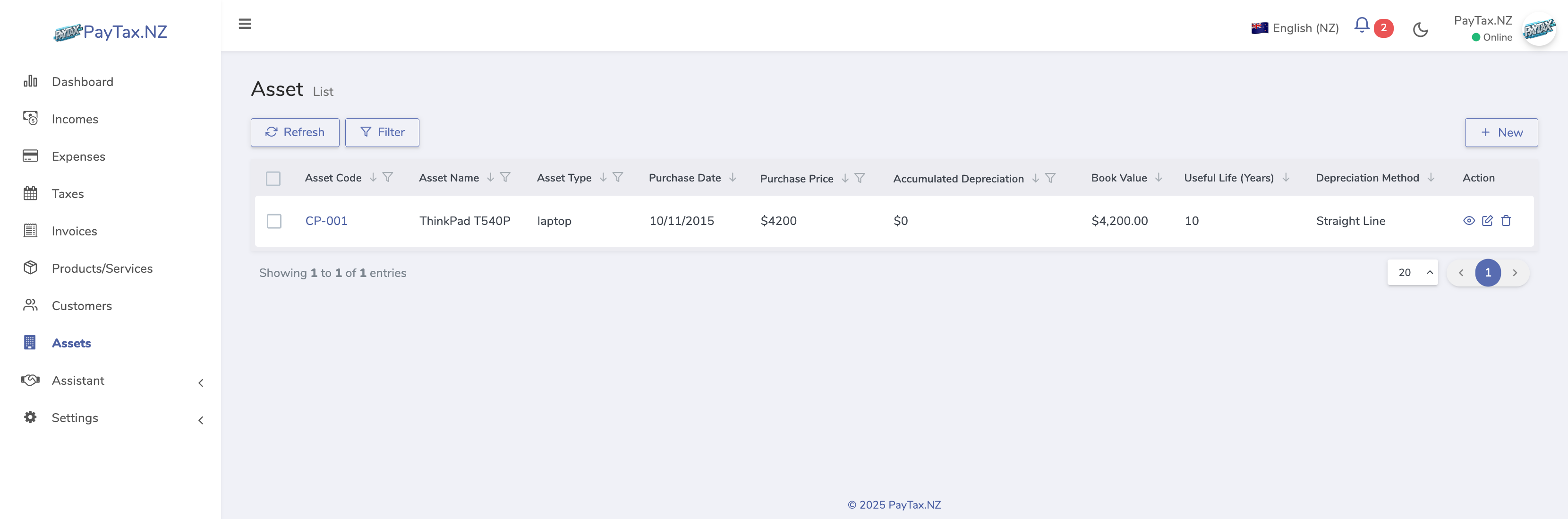Open the Invoices sidebar item
The width and height of the screenshot is (1568, 519).
(x=74, y=231)
